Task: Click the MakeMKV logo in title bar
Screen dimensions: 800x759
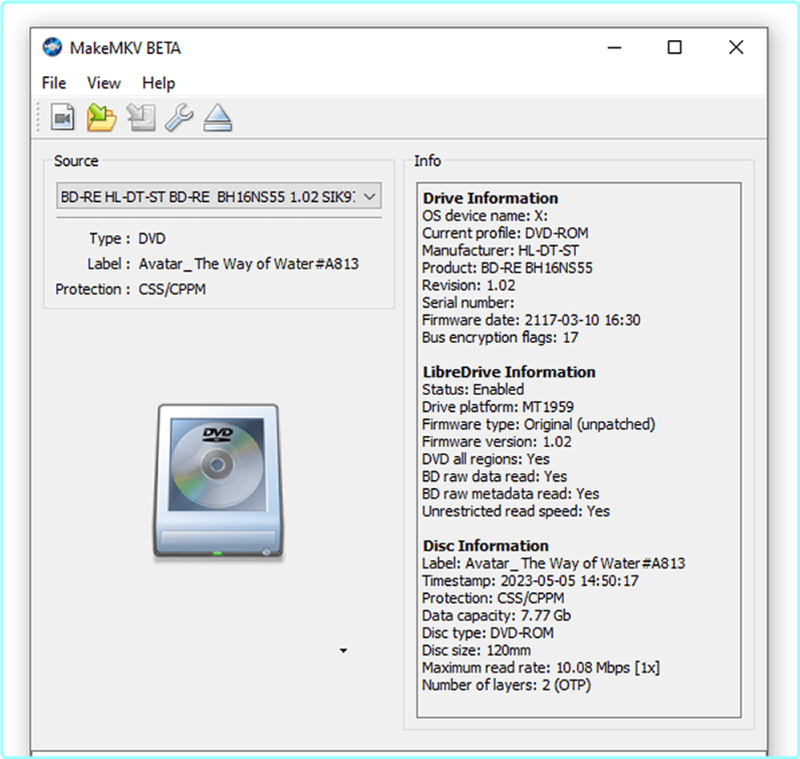Action: (x=52, y=47)
